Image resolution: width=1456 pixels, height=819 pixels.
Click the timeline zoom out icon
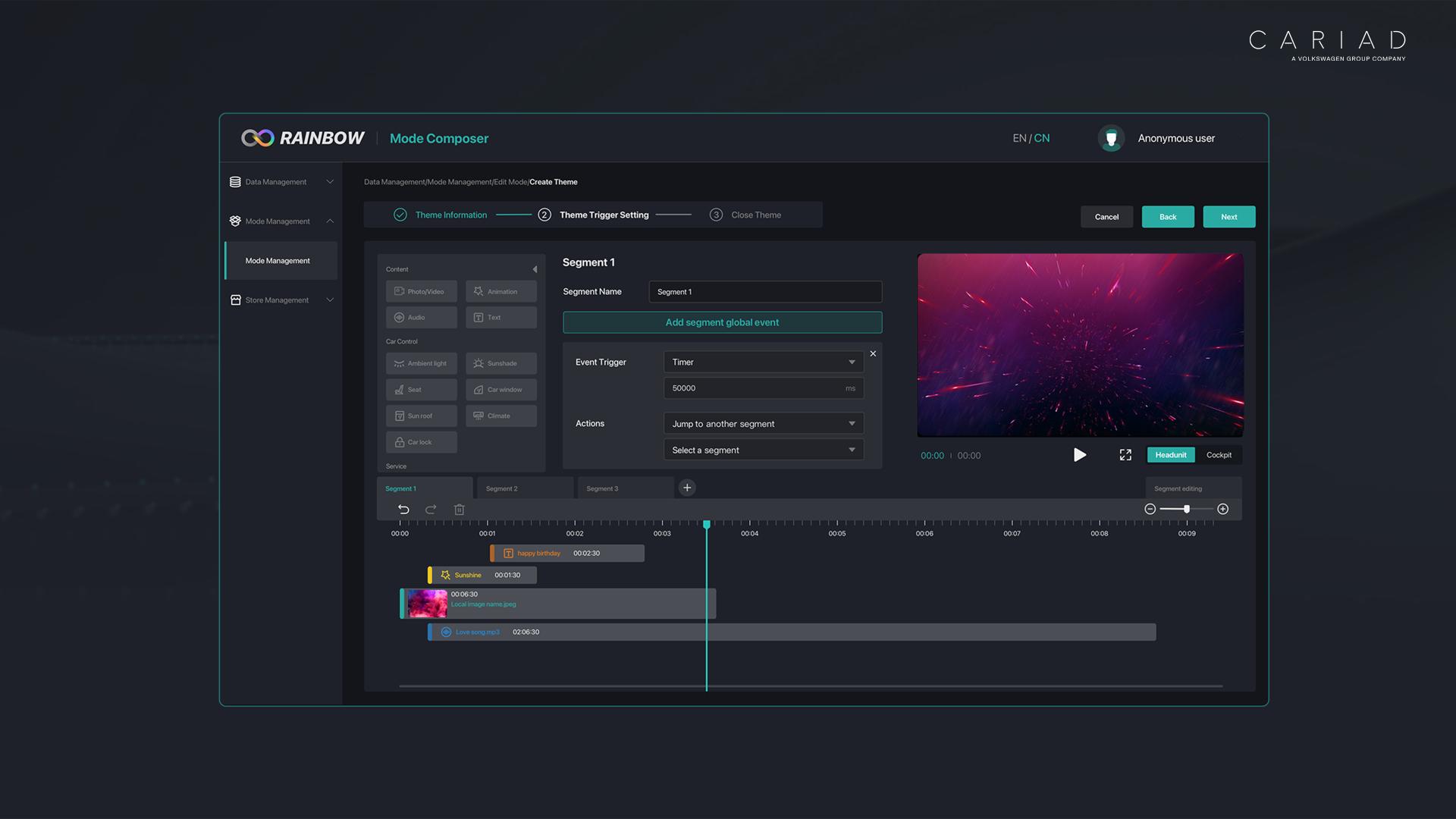[x=1150, y=509]
